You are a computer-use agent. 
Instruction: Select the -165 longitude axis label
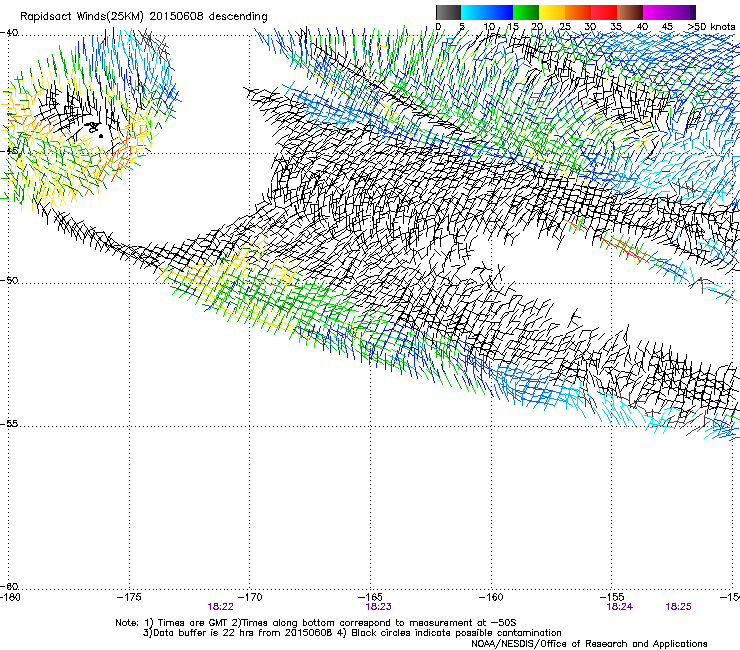[370, 597]
